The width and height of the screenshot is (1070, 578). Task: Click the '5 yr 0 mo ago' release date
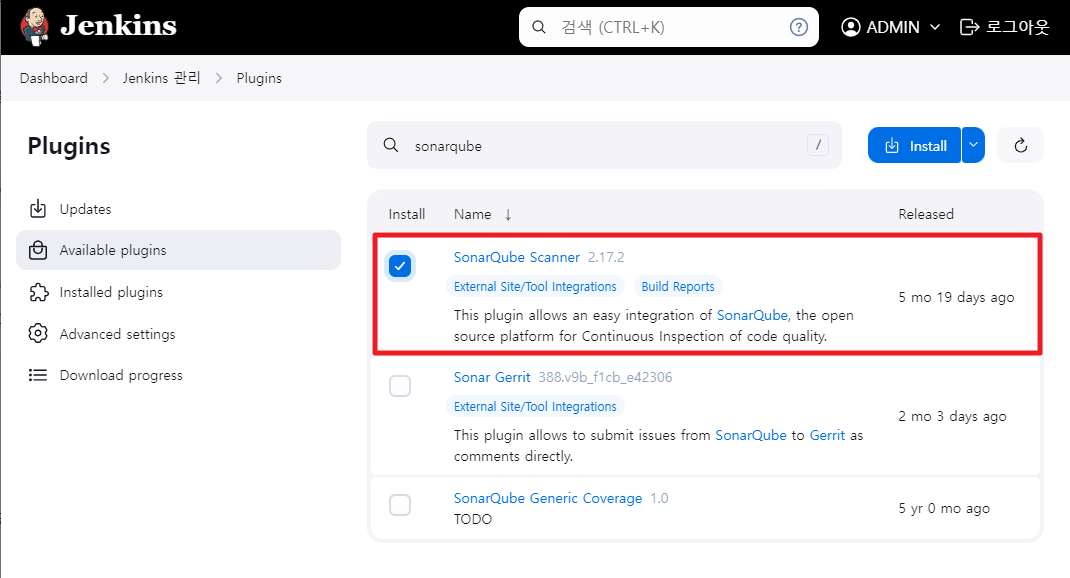944,508
